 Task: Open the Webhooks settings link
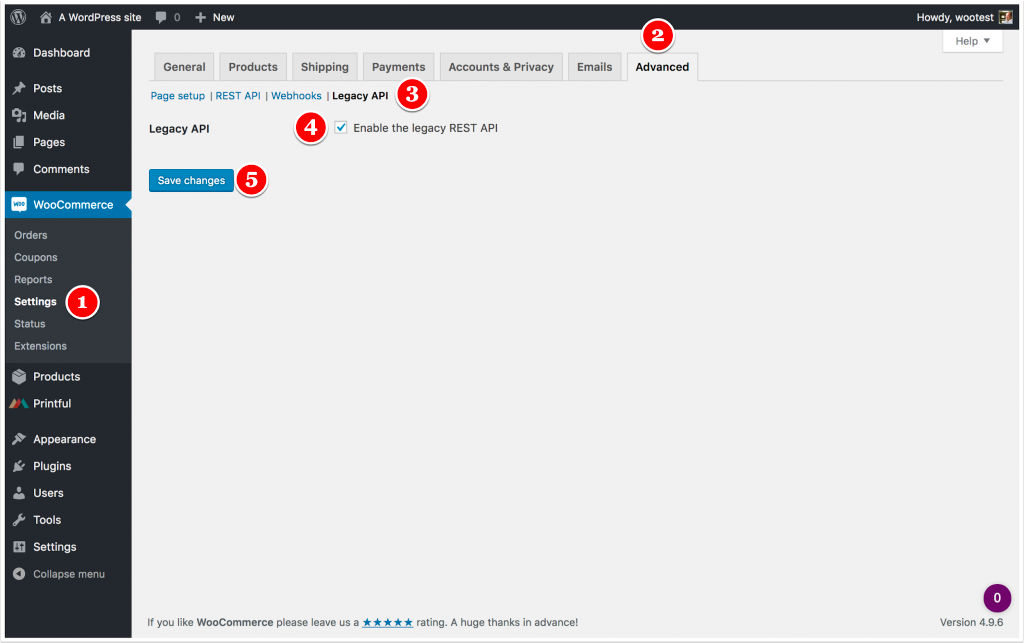tap(296, 95)
